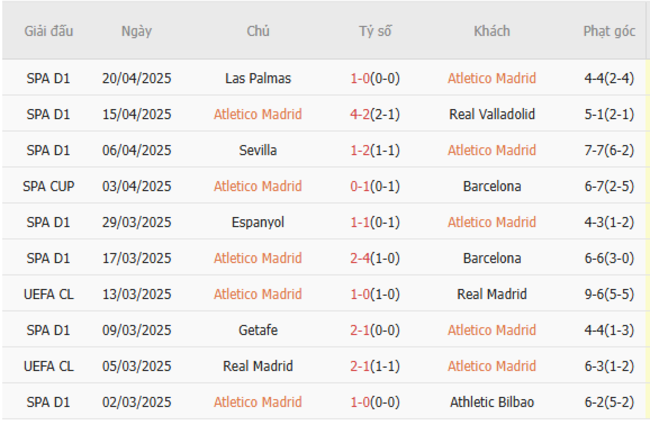Click the Ngày column header
Screen dimensions: 650x425
[137, 31]
